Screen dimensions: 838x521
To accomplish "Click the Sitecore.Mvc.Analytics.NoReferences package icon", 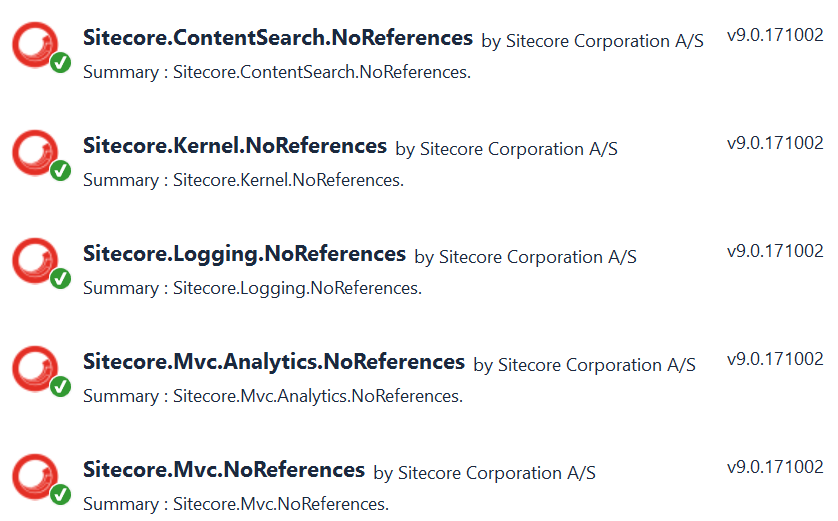I will [x=36, y=369].
